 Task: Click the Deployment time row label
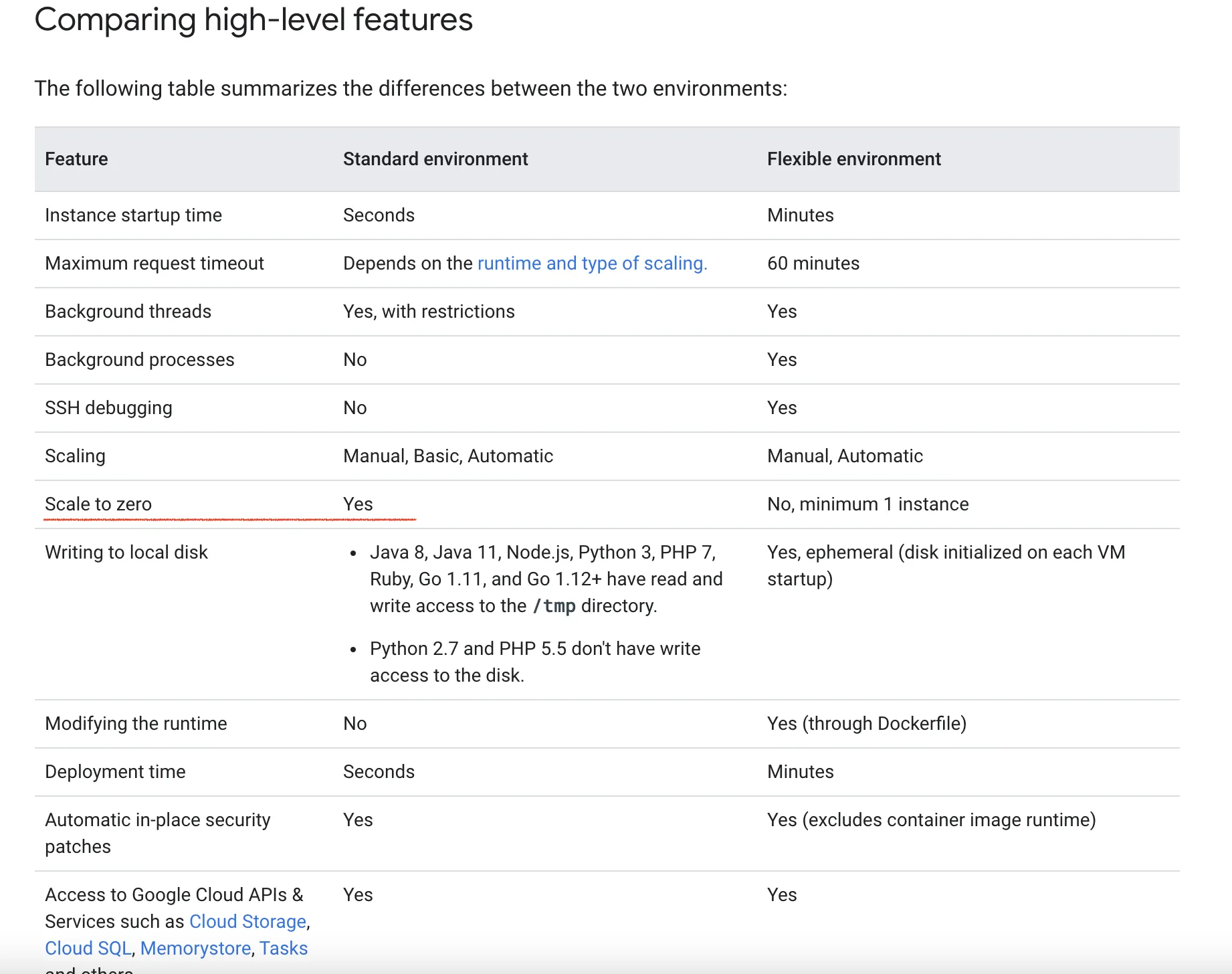115,772
